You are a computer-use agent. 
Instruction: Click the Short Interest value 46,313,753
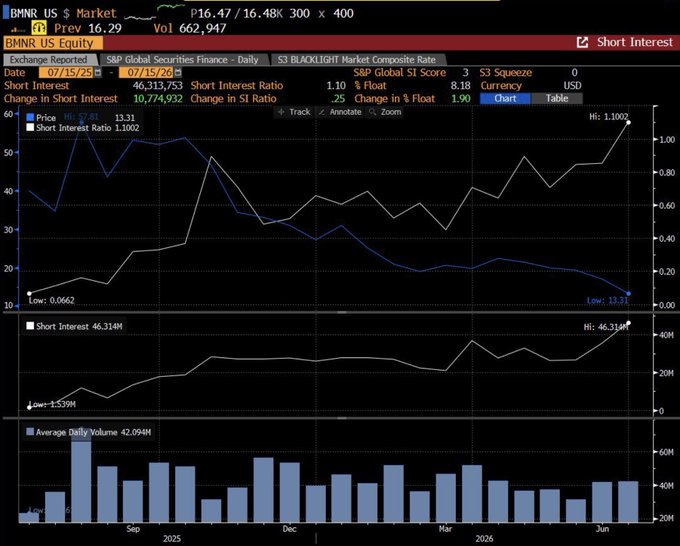tap(158, 86)
